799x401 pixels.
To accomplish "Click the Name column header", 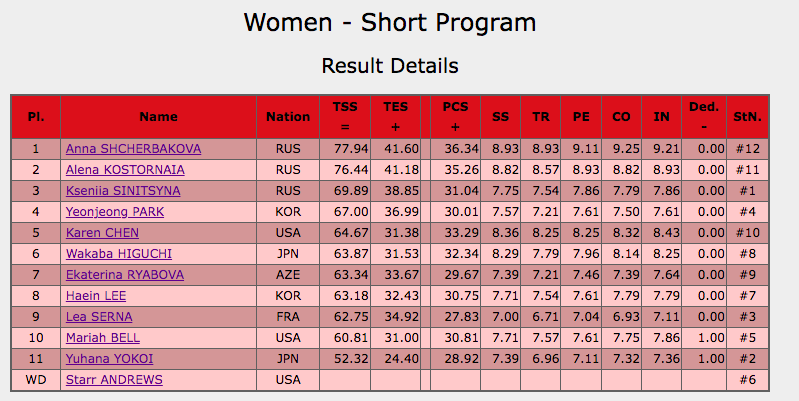I will 158,117.
